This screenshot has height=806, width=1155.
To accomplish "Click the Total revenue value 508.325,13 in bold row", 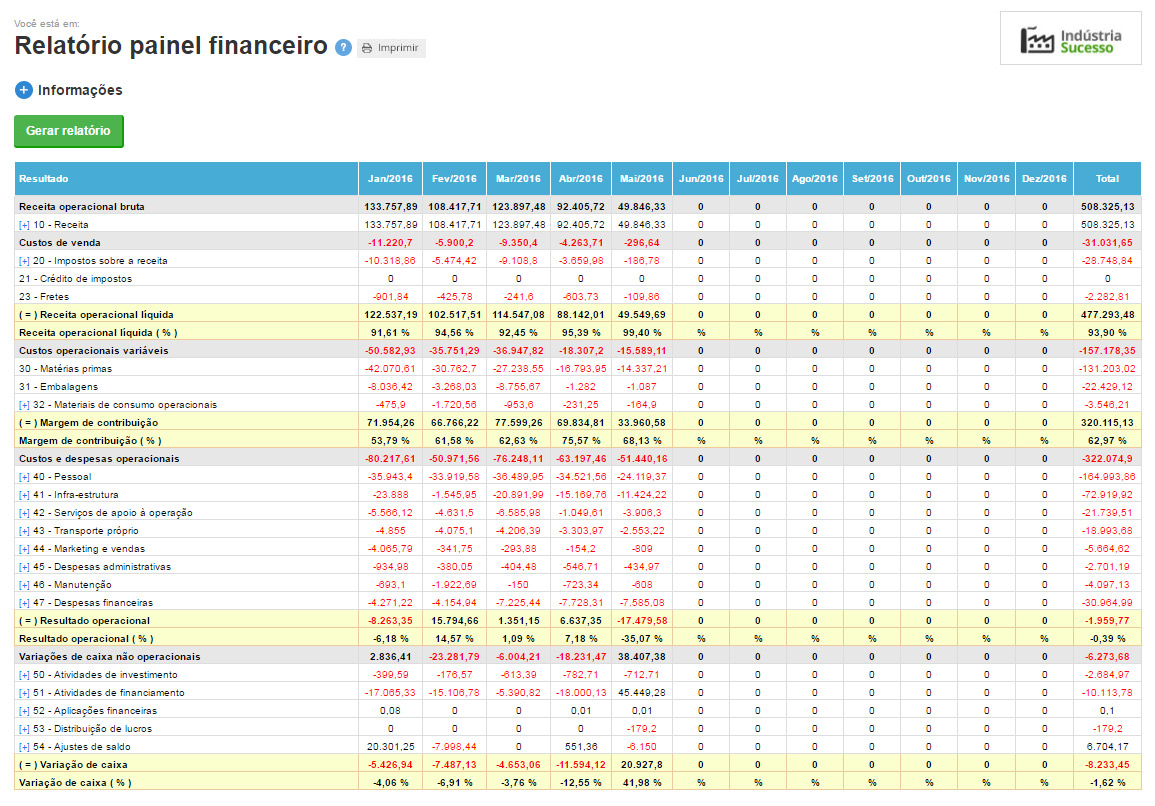I will coord(1107,207).
